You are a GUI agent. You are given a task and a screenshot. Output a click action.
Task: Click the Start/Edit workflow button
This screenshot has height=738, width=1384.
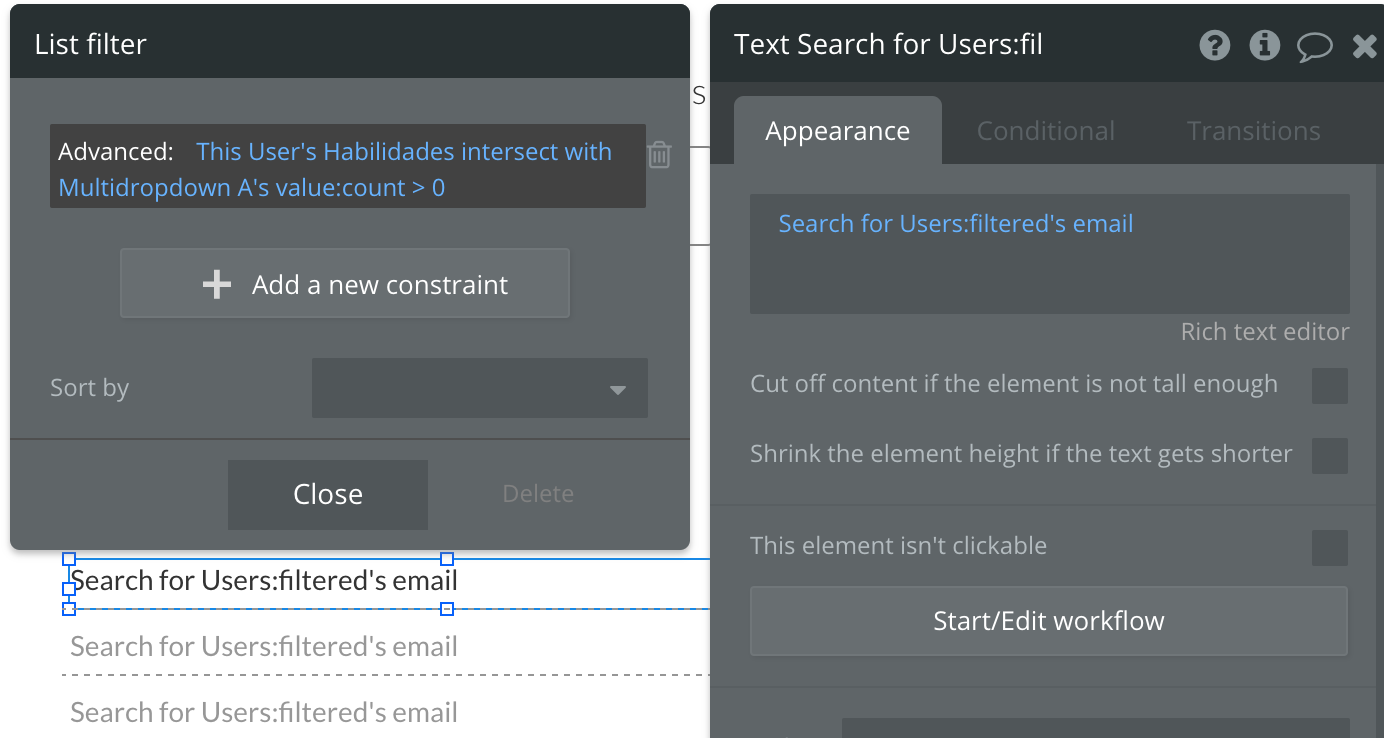coord(1048,621)
